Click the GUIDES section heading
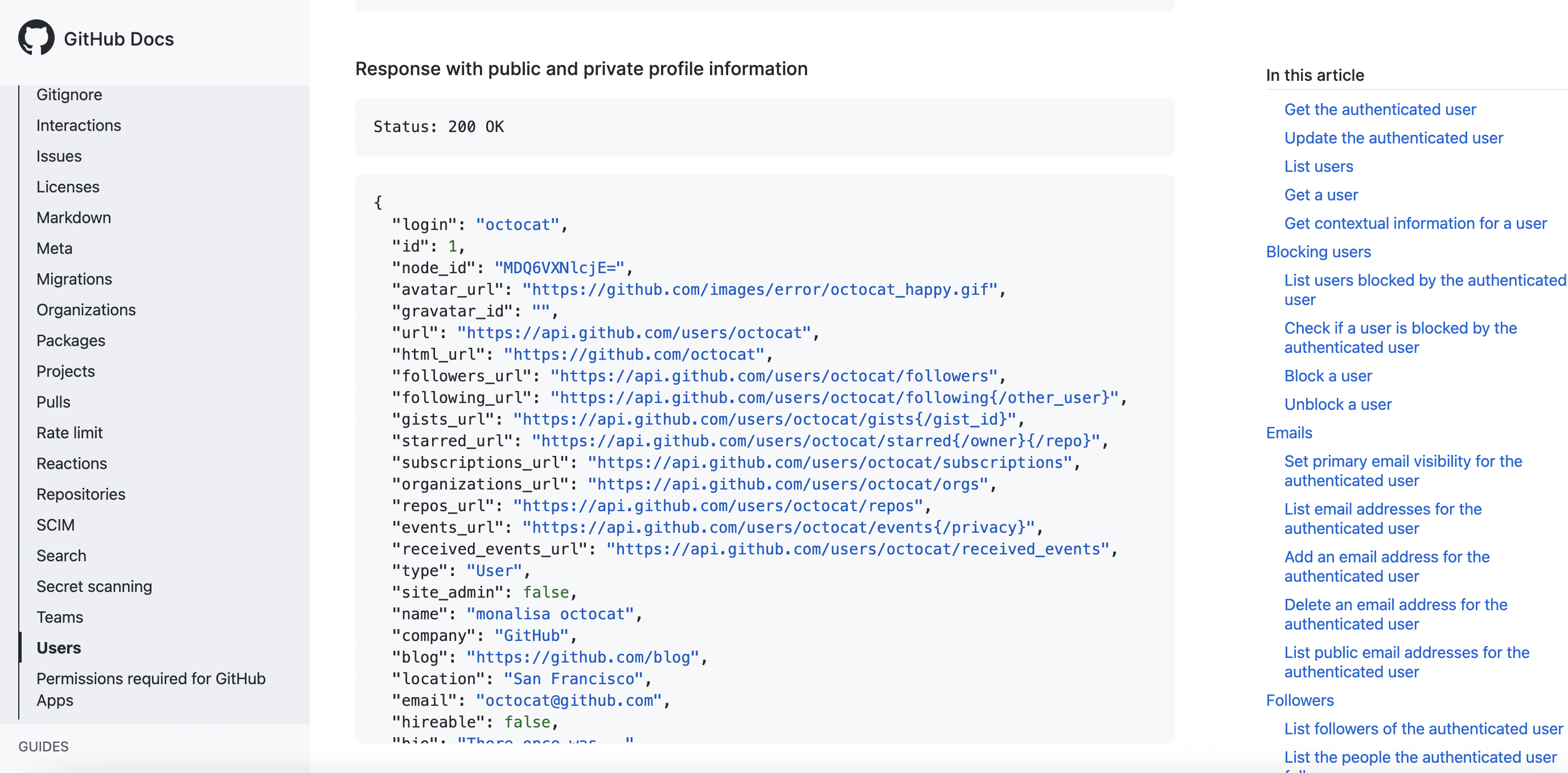Viewport: 1568px width, 773px height. point(43,746)
